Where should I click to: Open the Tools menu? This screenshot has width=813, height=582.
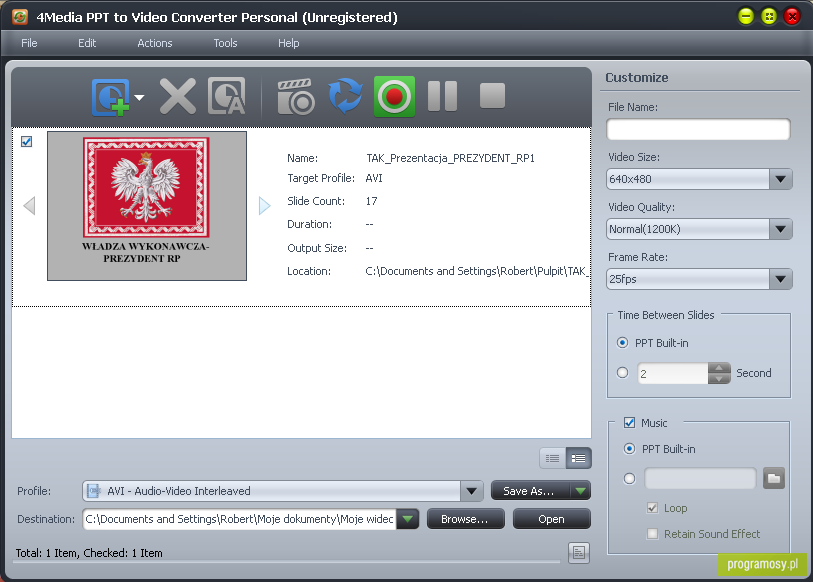[225, 43]
